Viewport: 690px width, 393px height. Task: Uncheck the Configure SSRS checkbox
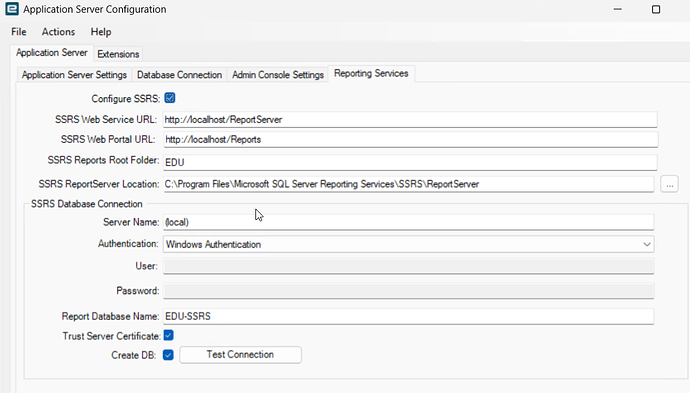(x=170, y=98)
